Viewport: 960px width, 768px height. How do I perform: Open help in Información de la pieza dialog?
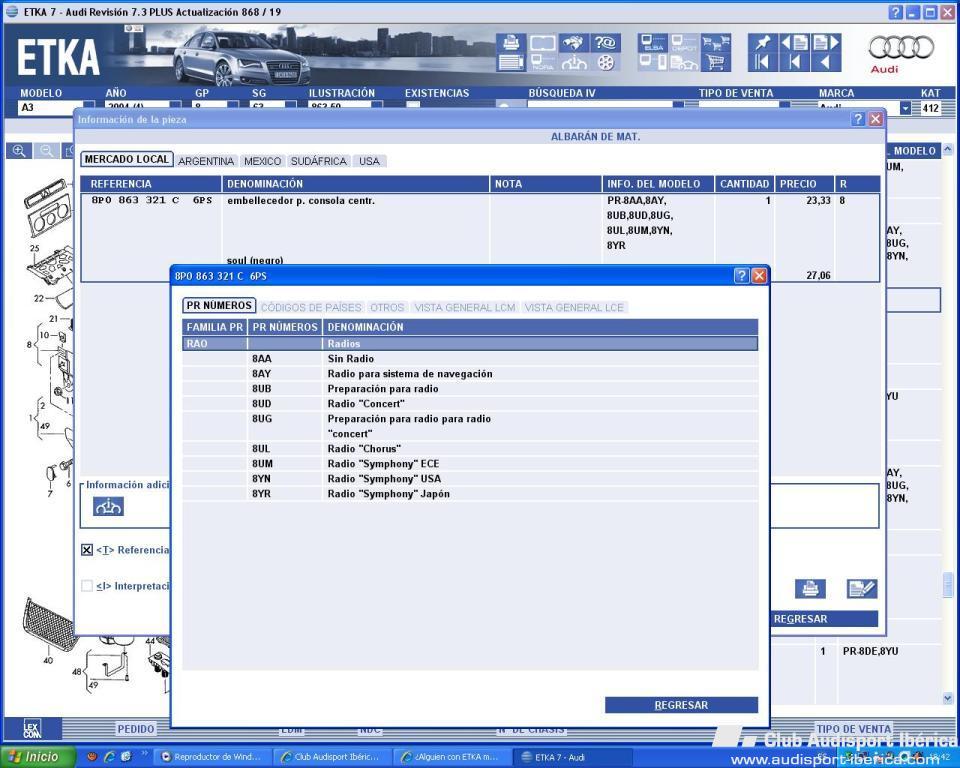point(859,119)
